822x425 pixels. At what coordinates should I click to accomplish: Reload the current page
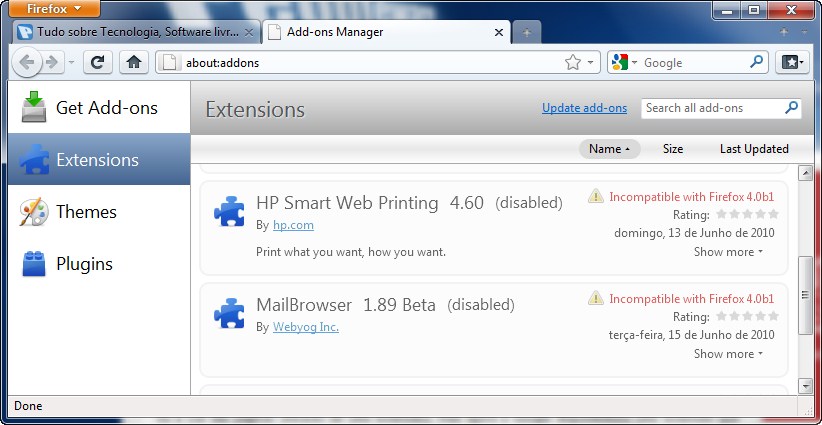[x=98, y=63]
